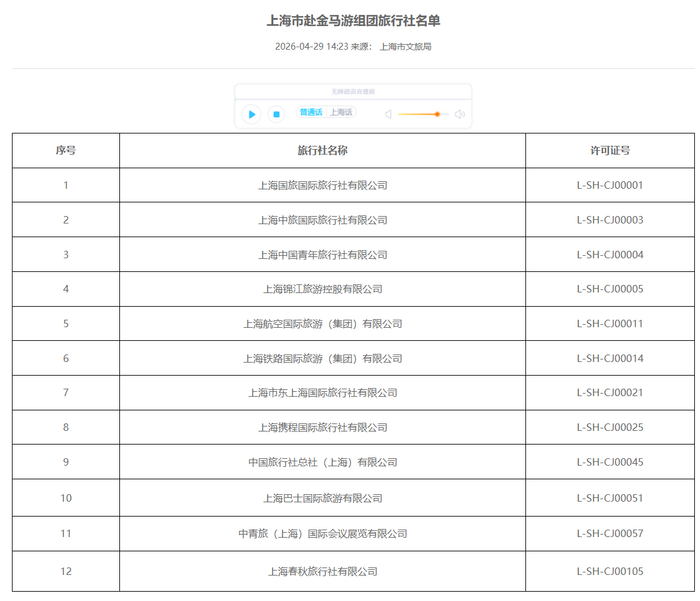
Task: Select 上海航空国际旅游（集团）有限公司 cell
Action: 322,324
